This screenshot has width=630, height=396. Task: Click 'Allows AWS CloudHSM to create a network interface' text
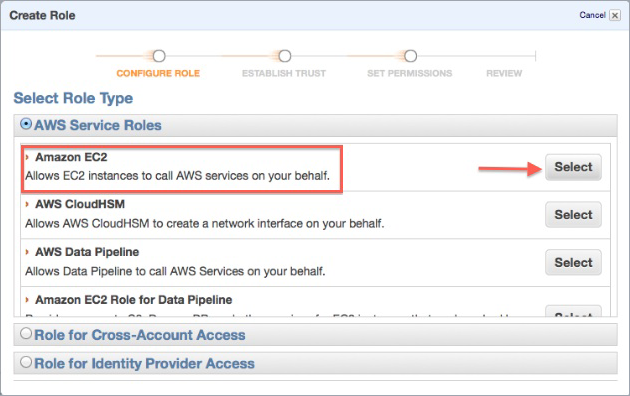[205, 223]
